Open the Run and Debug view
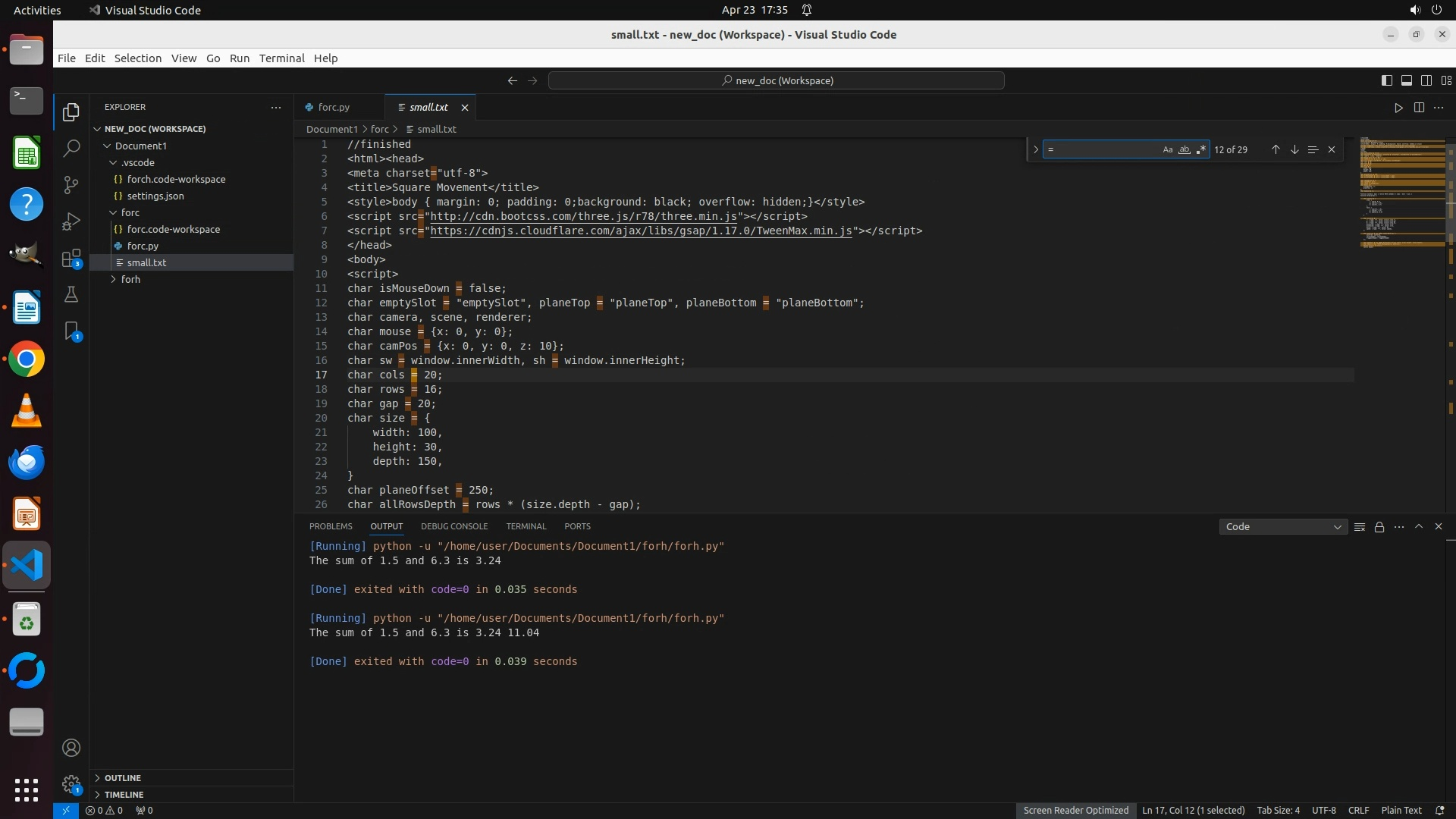The width and height of the screenshot is (1456, 819). tap(71, 221)
